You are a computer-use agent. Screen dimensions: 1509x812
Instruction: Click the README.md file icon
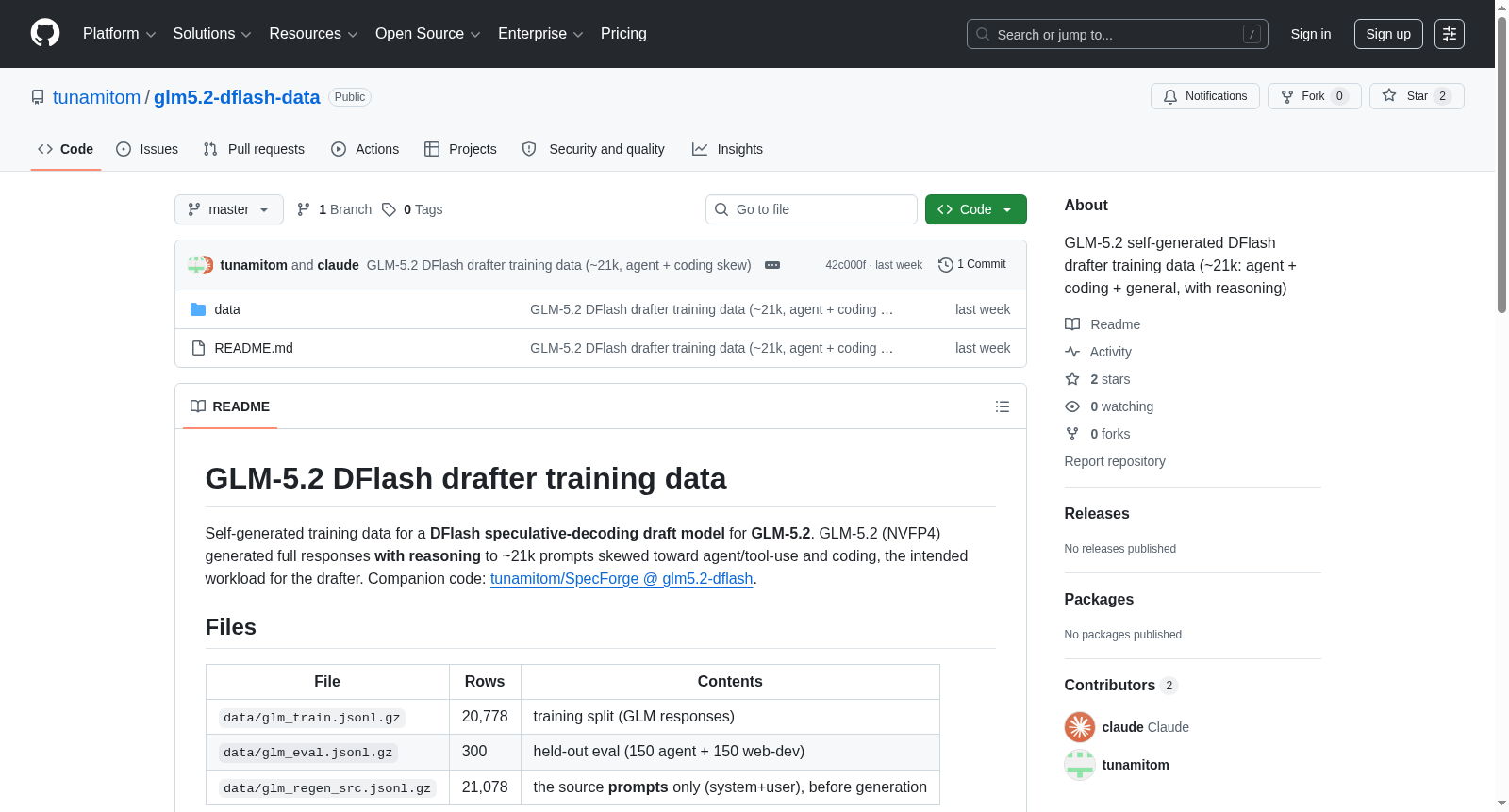point(198,348)
